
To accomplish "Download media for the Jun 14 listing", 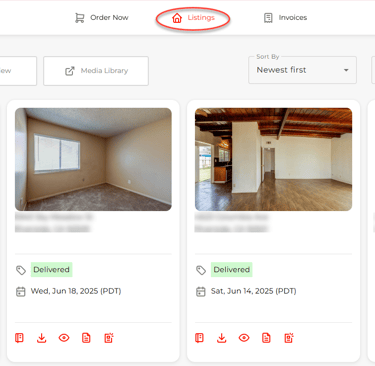I will (222, 338).
